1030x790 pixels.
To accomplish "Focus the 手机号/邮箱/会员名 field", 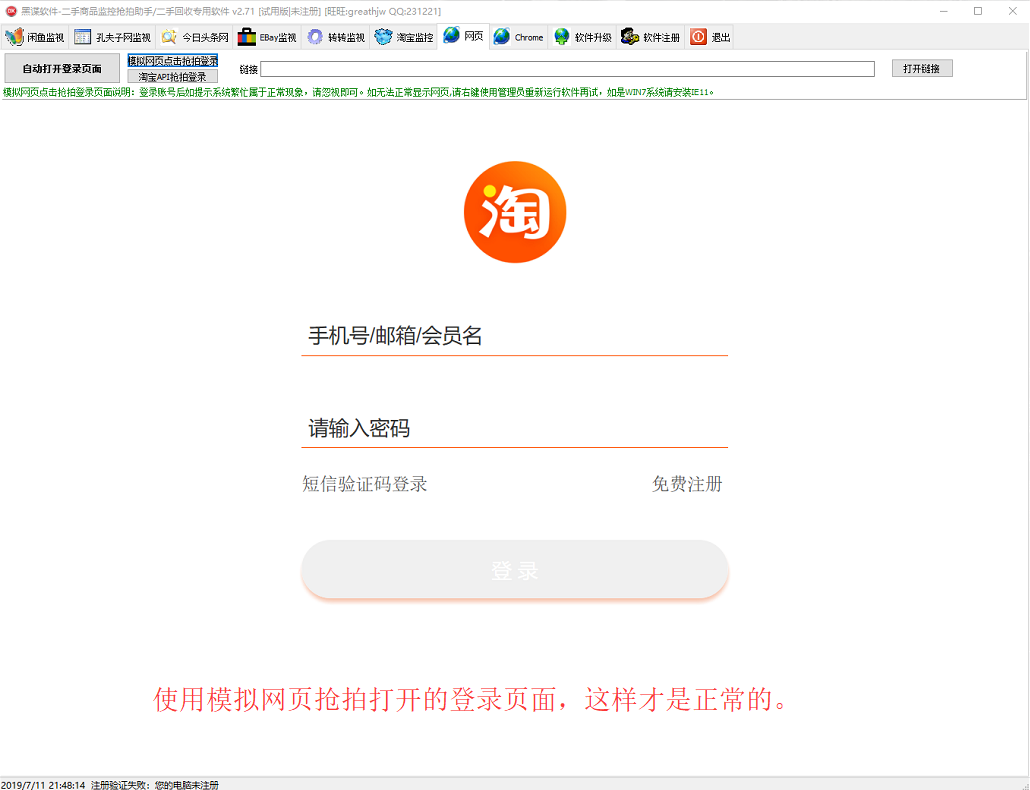I will click(x=514, y=336).
